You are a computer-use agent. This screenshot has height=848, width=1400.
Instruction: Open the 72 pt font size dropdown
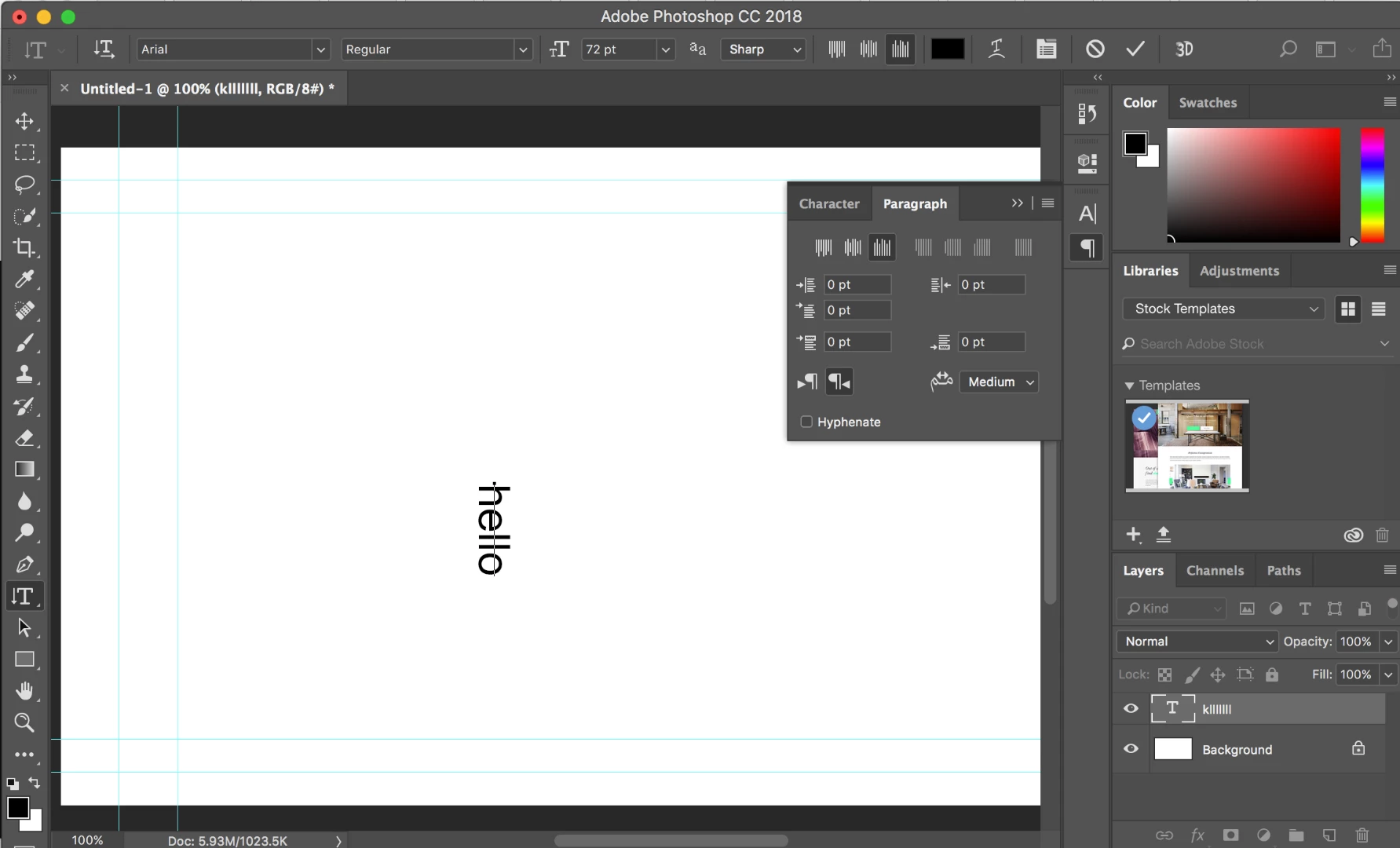click(666, 49)
